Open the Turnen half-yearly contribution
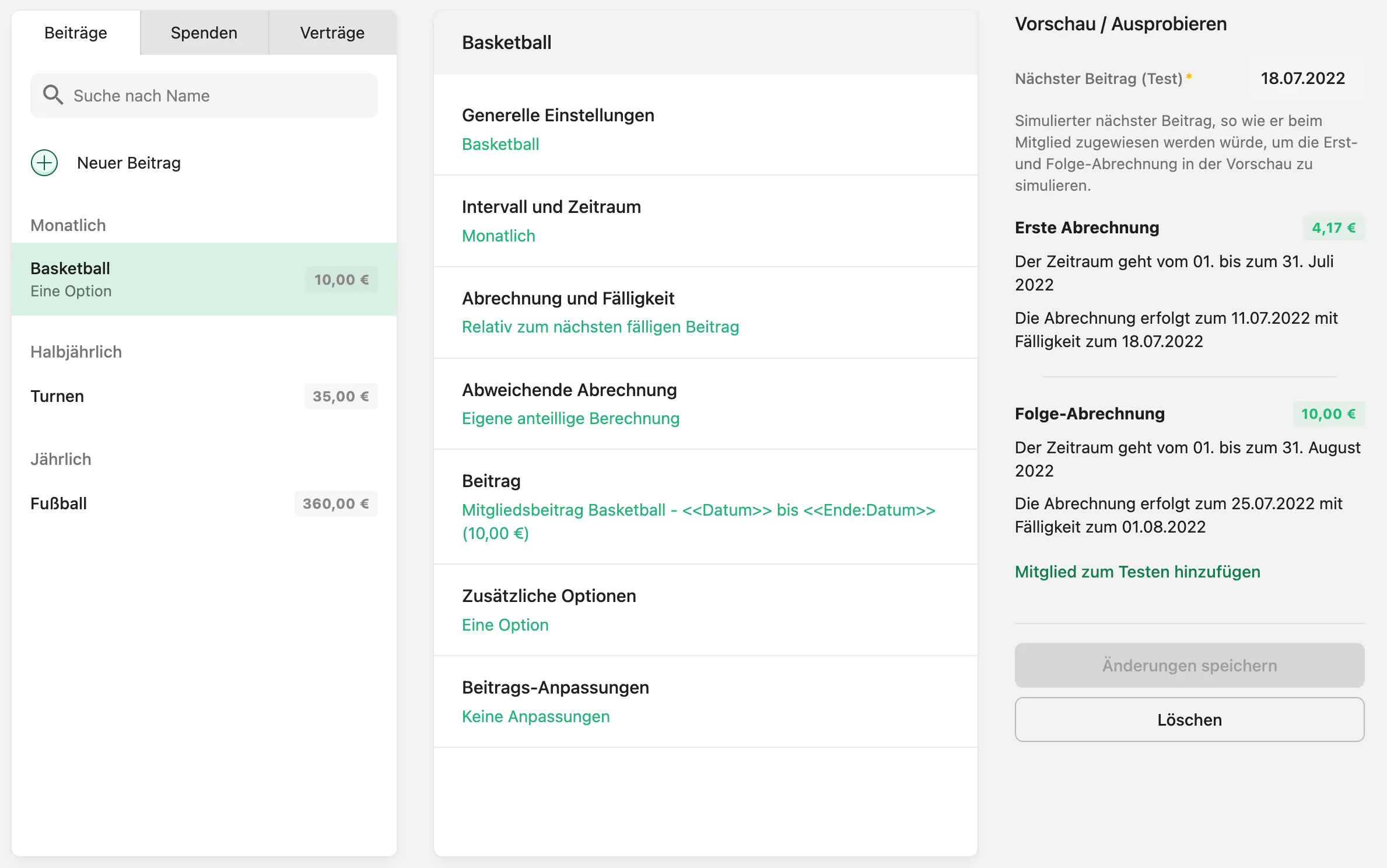Image resolution: width=1387 pixels, height=868 pixels. [204, 396]
